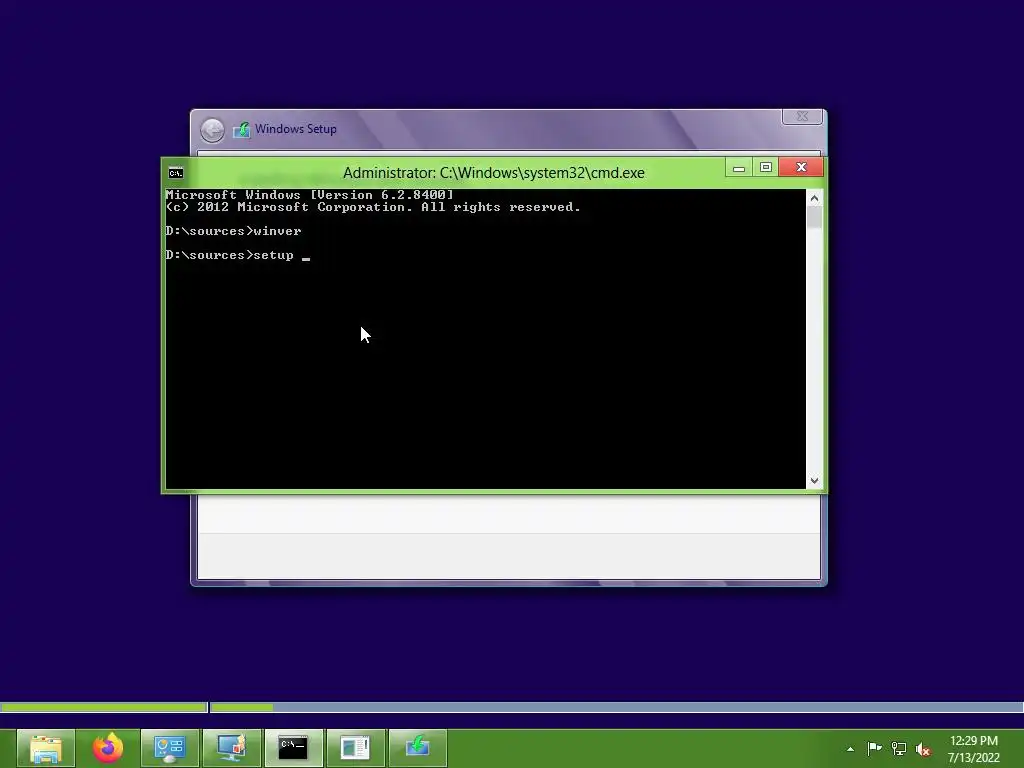This screenshot has width=1024, height=768.
Task: Click the cmd.exe window title text
Action: (494, 172)
